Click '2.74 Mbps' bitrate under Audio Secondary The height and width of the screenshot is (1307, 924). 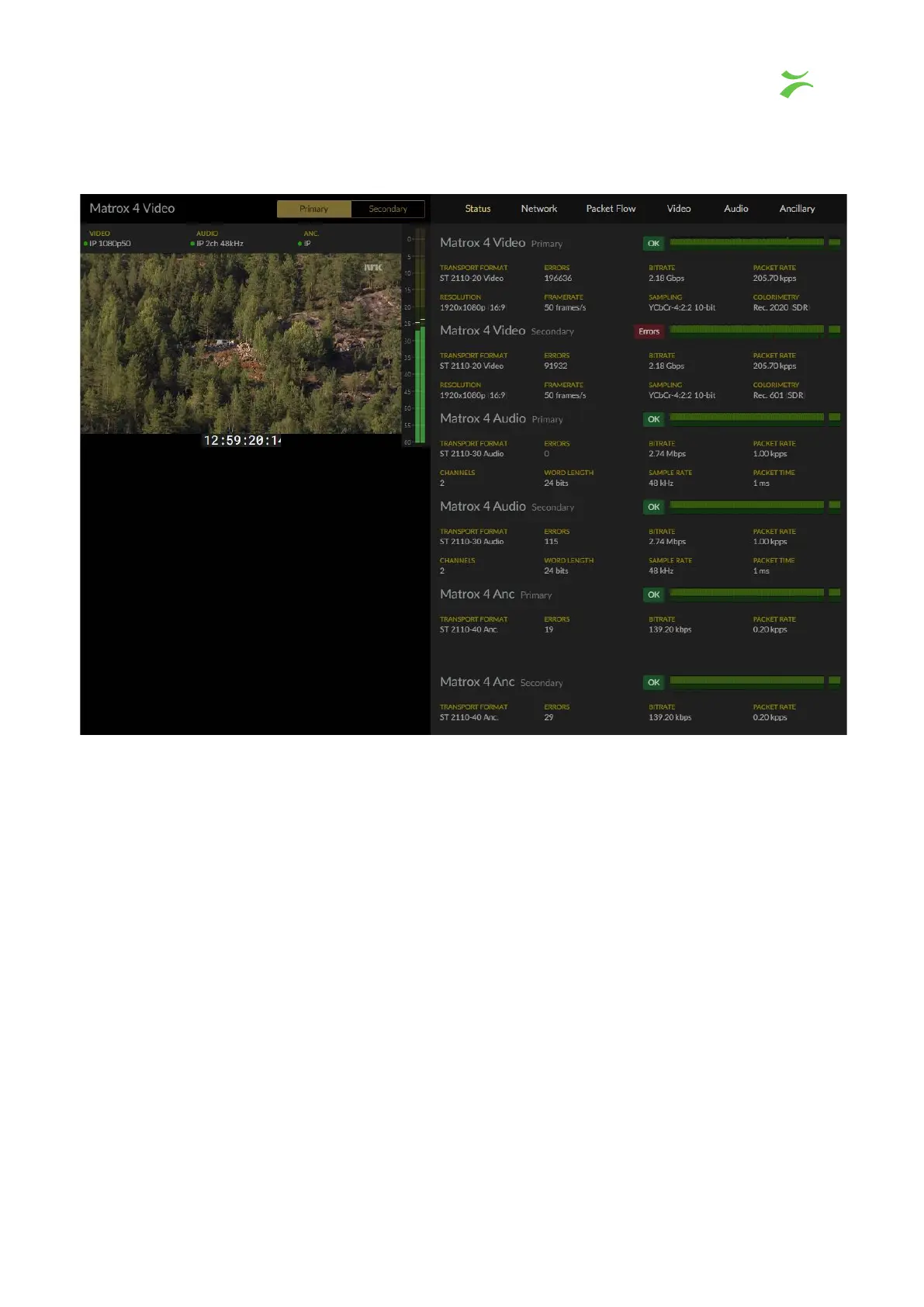click(x=667, y=542)
